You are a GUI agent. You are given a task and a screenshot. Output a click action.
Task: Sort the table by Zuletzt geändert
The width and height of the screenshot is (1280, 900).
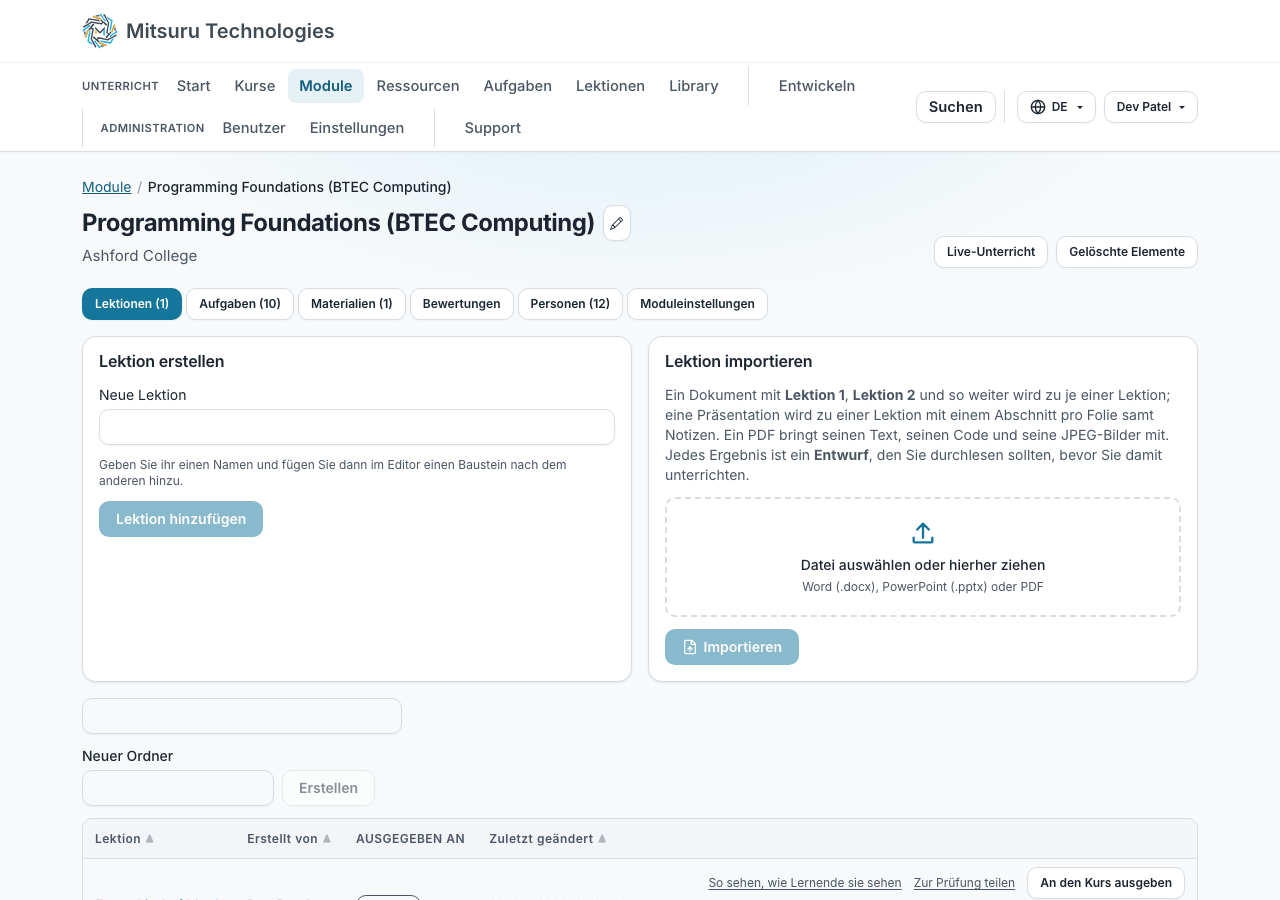[548, 839]
